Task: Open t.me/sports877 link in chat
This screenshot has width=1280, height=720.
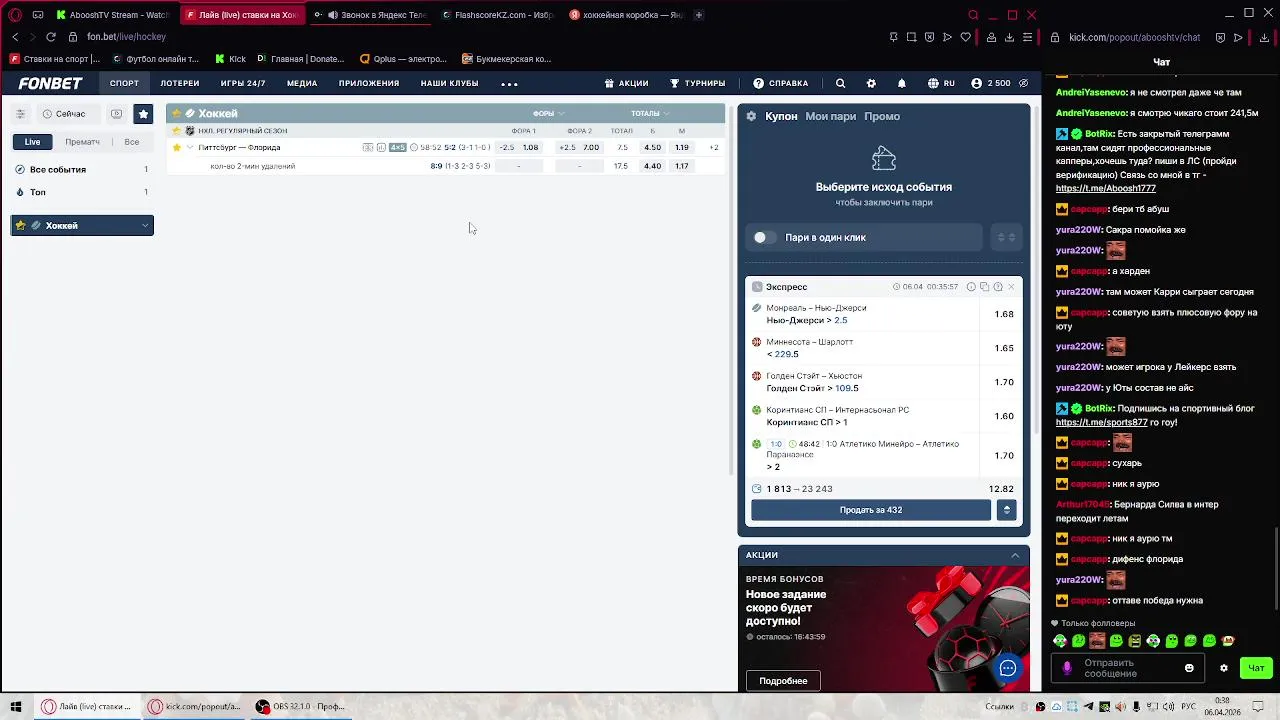Action: click(x=1101, y=422)
